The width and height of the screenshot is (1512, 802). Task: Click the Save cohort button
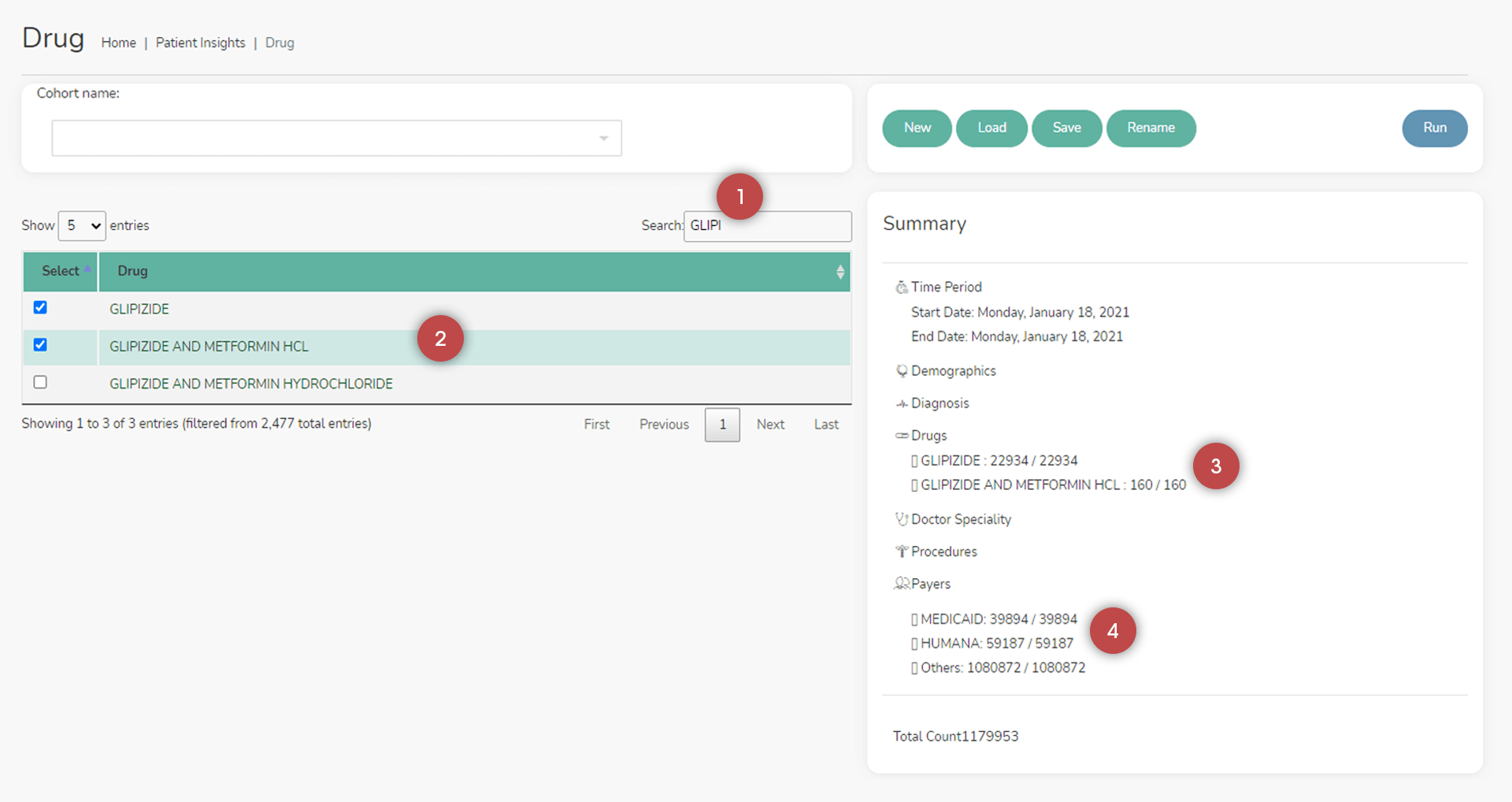pyautogui.click(x=1066, y=128)
